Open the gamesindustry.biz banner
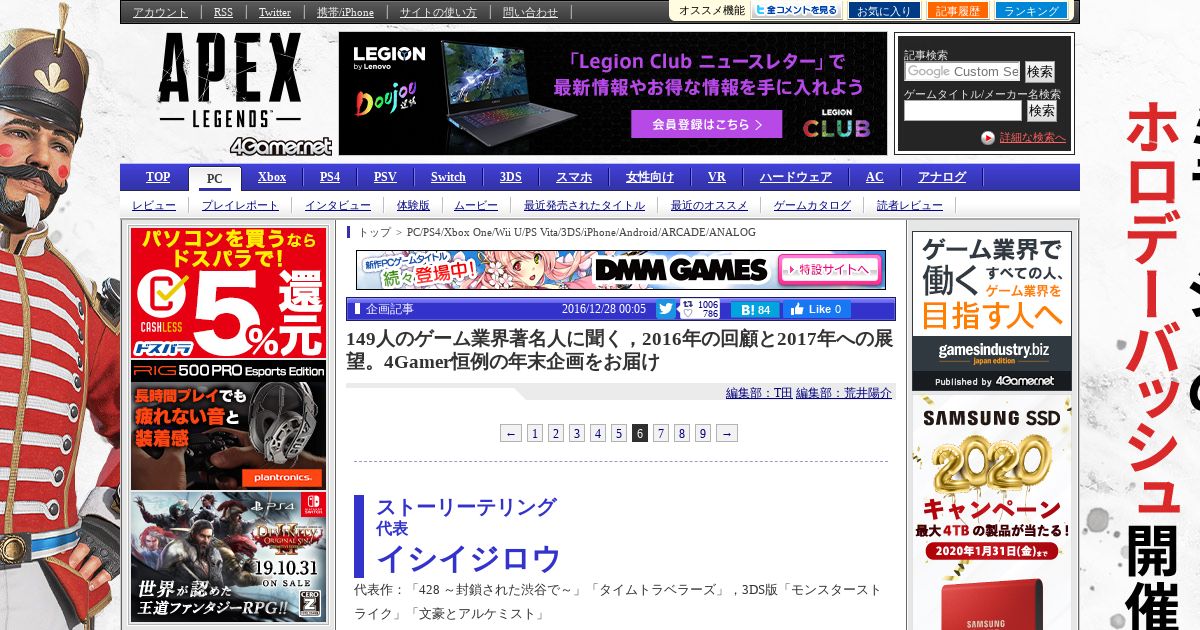Screen dimensions: 1200x630 point(992,311)
